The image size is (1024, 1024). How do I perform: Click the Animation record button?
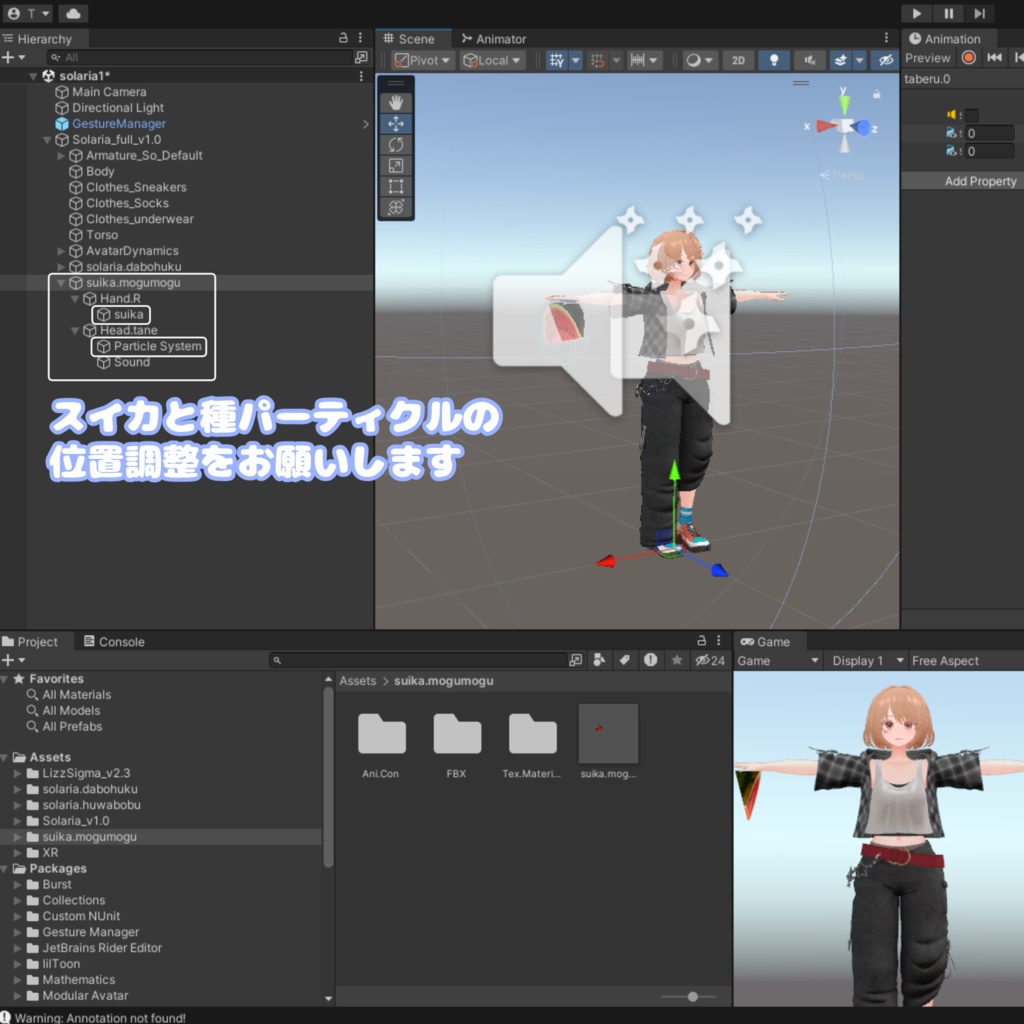(967, 58)
